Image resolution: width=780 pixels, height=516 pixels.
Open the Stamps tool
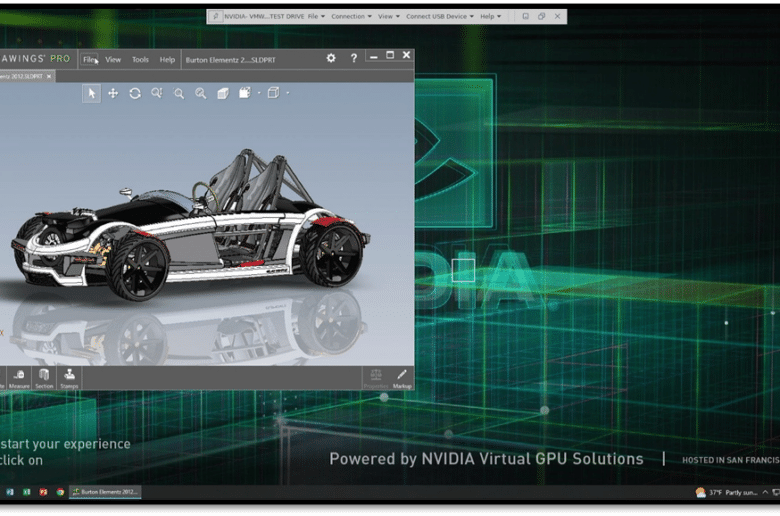pyautogui.click(x=69, y=379)
